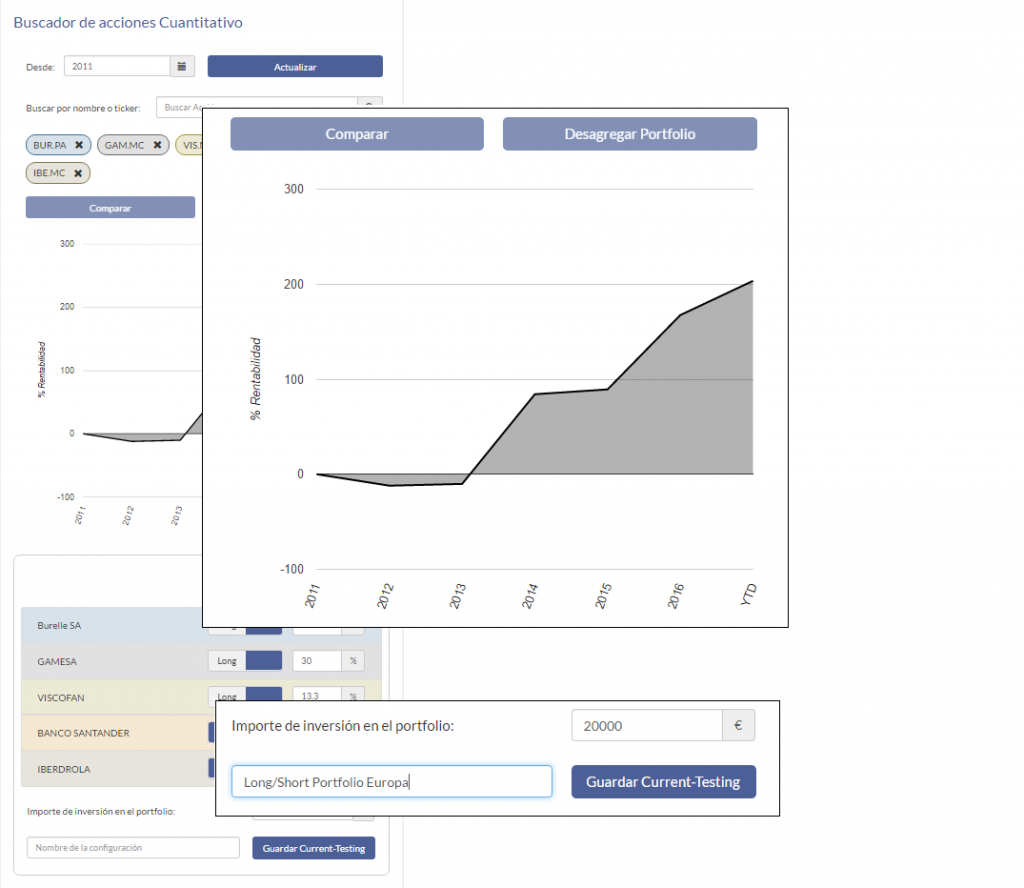Click the Actualizar button
1024x888 pixels.
(295, 66)
